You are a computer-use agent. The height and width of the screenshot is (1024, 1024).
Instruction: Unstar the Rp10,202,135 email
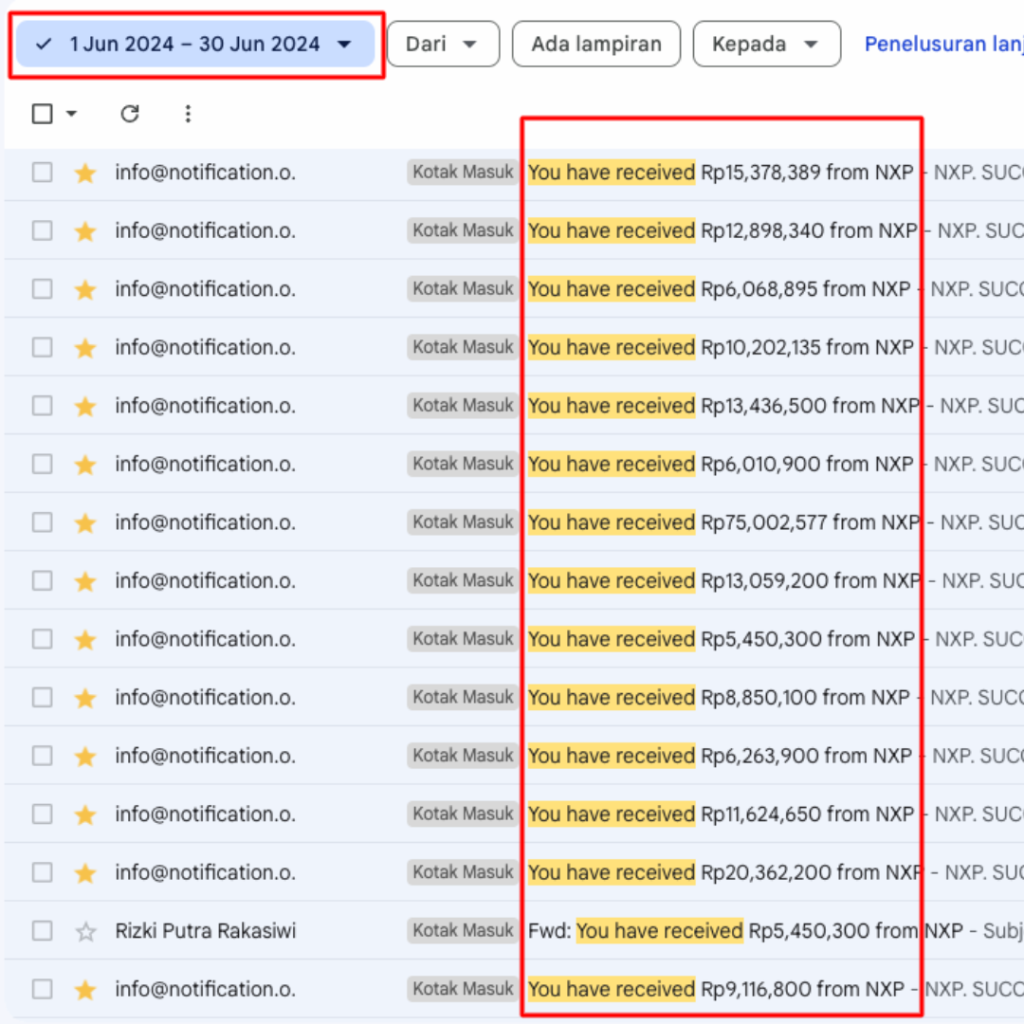pos(86,348)
